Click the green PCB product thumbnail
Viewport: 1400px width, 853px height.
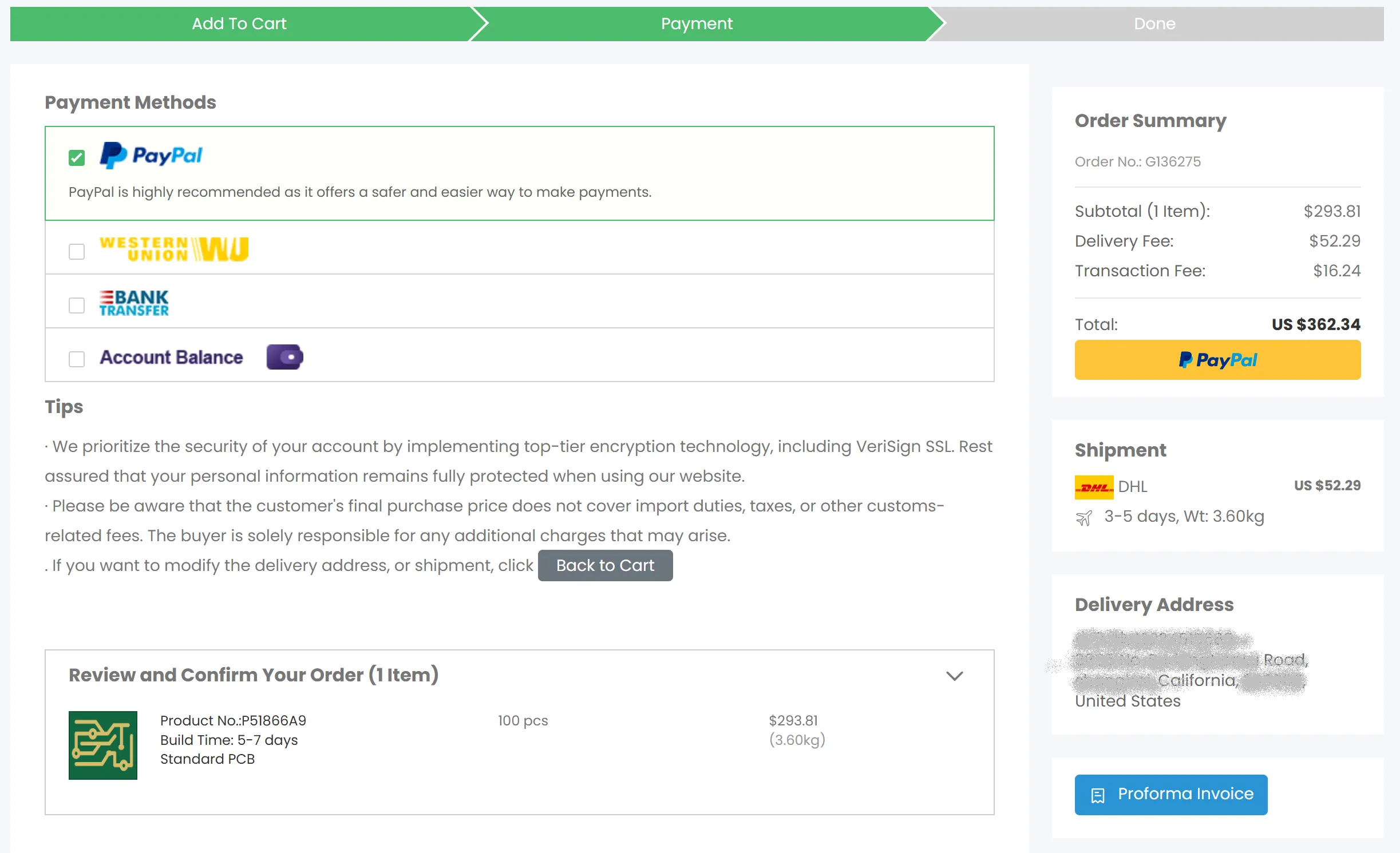pyautogui.click(x=103, y=745)
